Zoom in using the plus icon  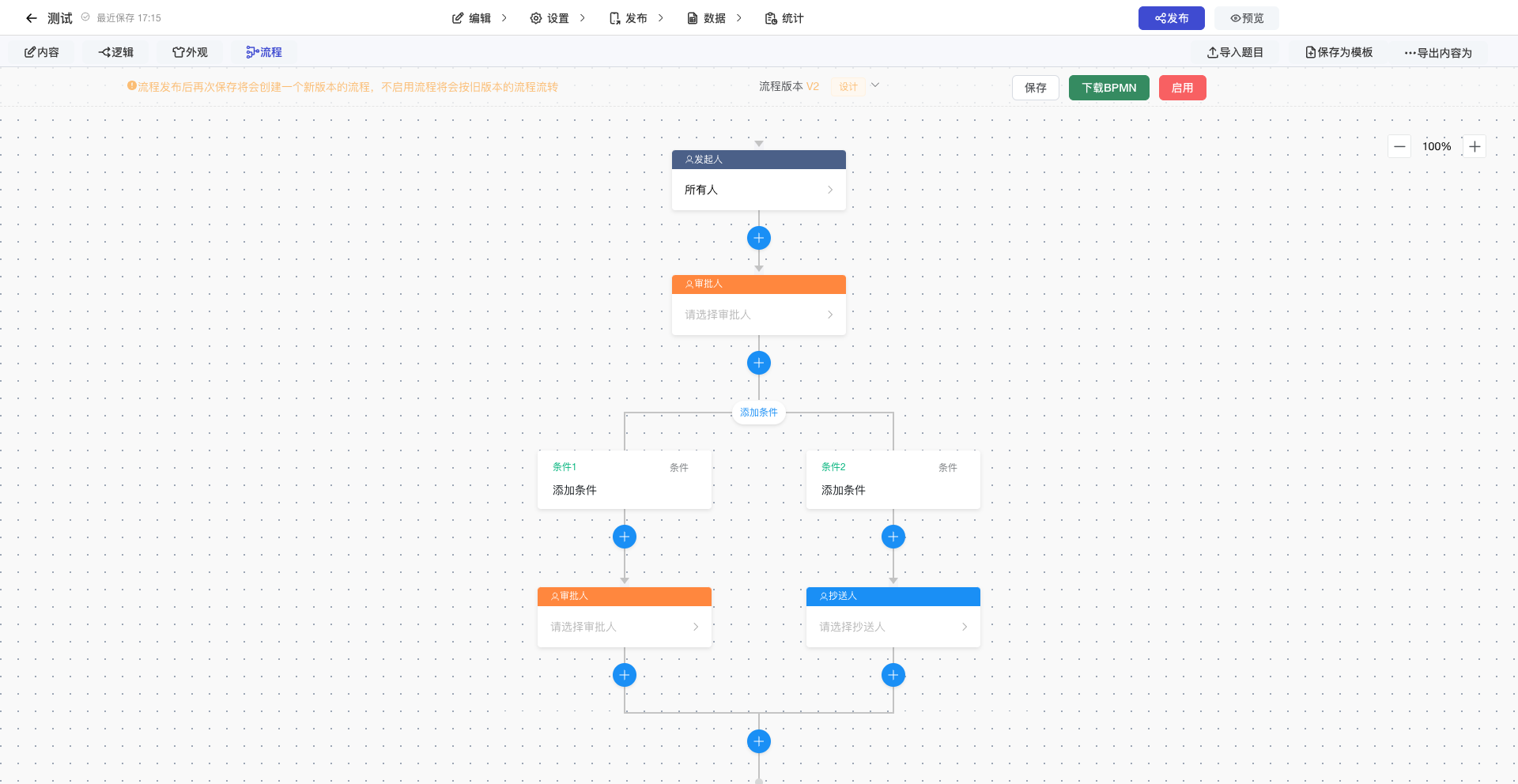(1474, 146)
